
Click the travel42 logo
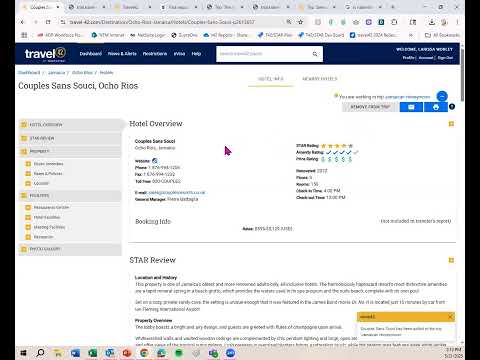(45, 54)
